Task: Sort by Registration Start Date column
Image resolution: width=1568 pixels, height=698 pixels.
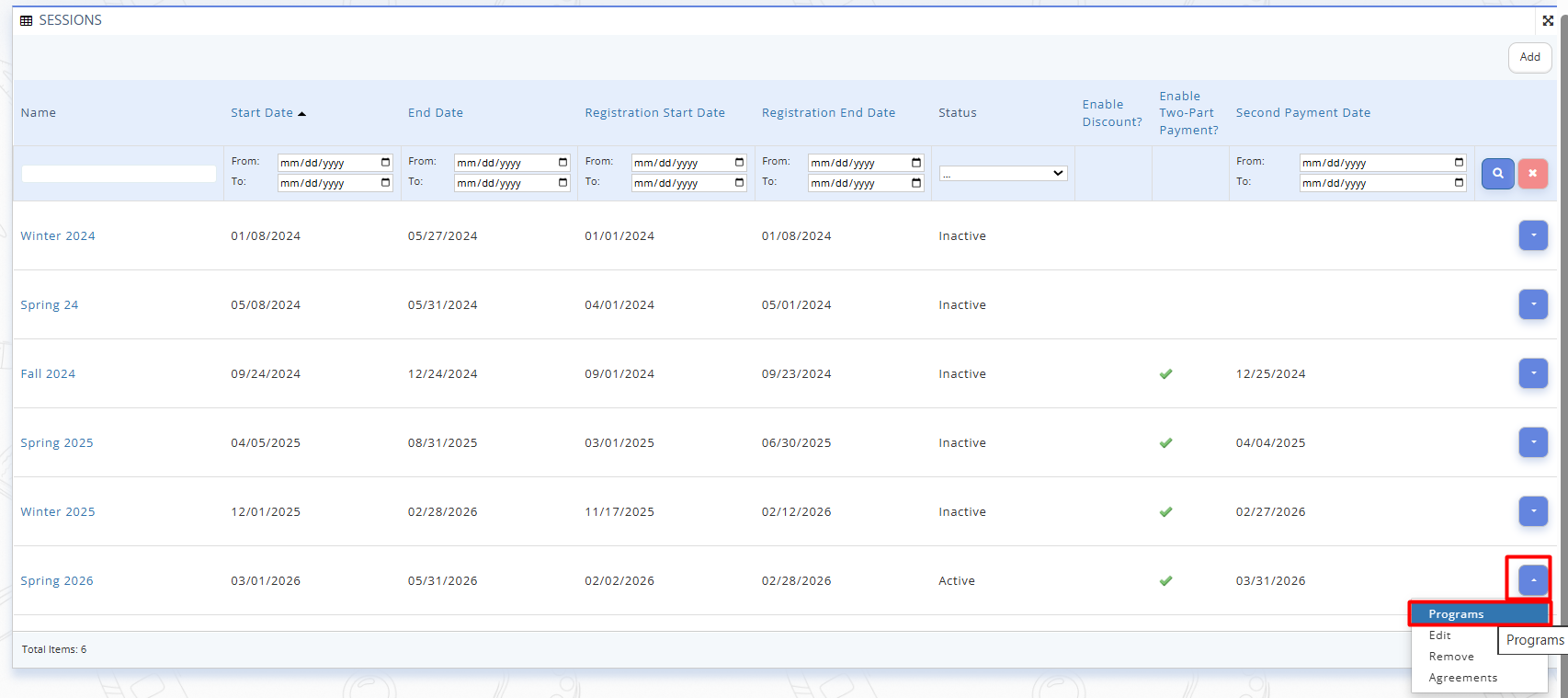Action: click(654, 113)
